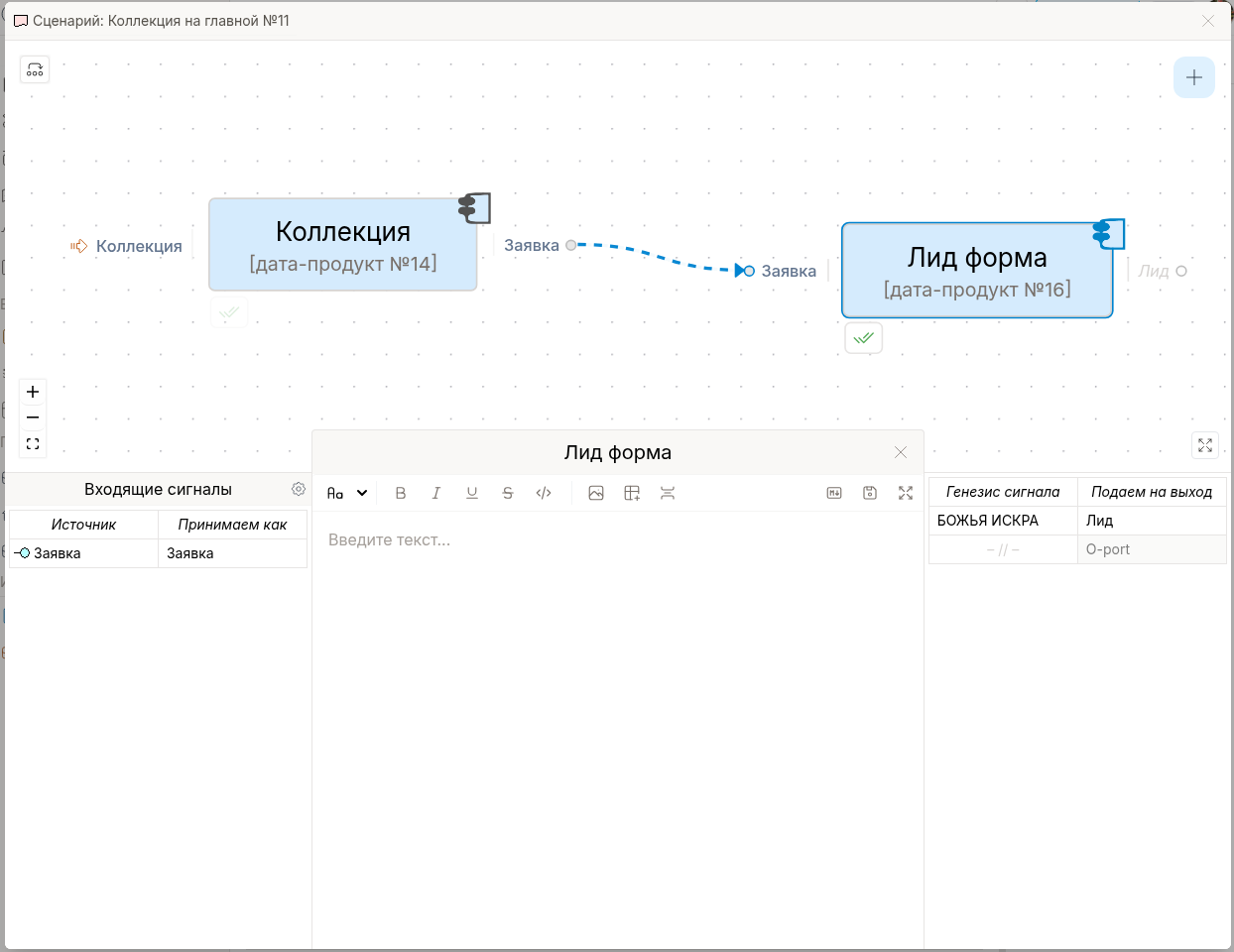Open the text style Aa dropdown
The height and width of the screenshot is (952, 1234).
coord(346,493)
